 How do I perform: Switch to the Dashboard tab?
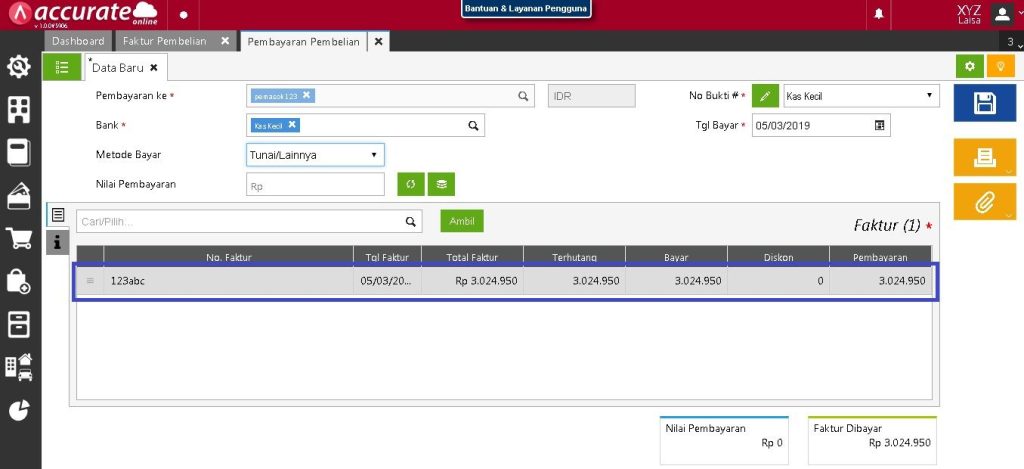78,41
